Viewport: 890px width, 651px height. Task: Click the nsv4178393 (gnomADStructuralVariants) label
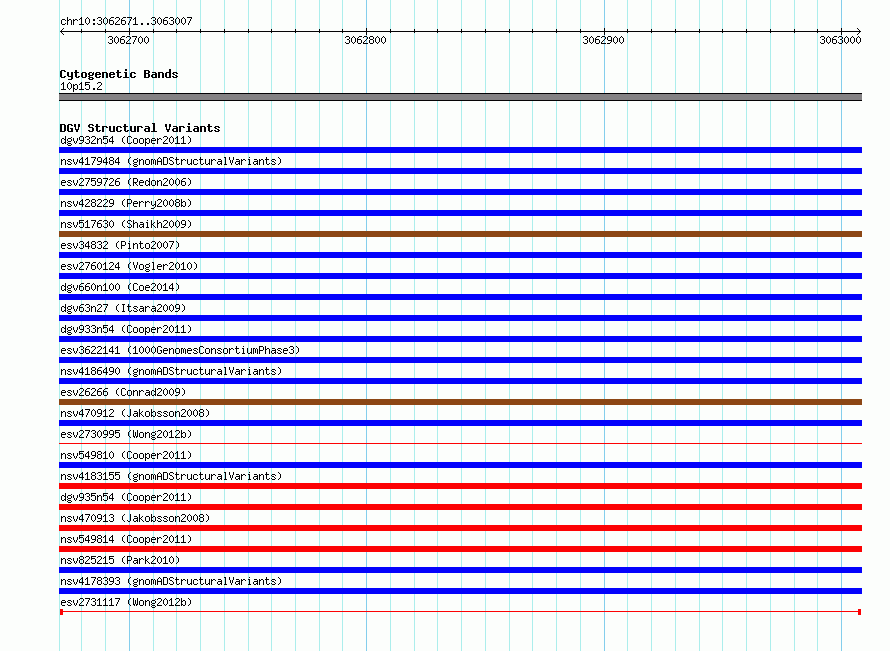(x=171, y=581)
